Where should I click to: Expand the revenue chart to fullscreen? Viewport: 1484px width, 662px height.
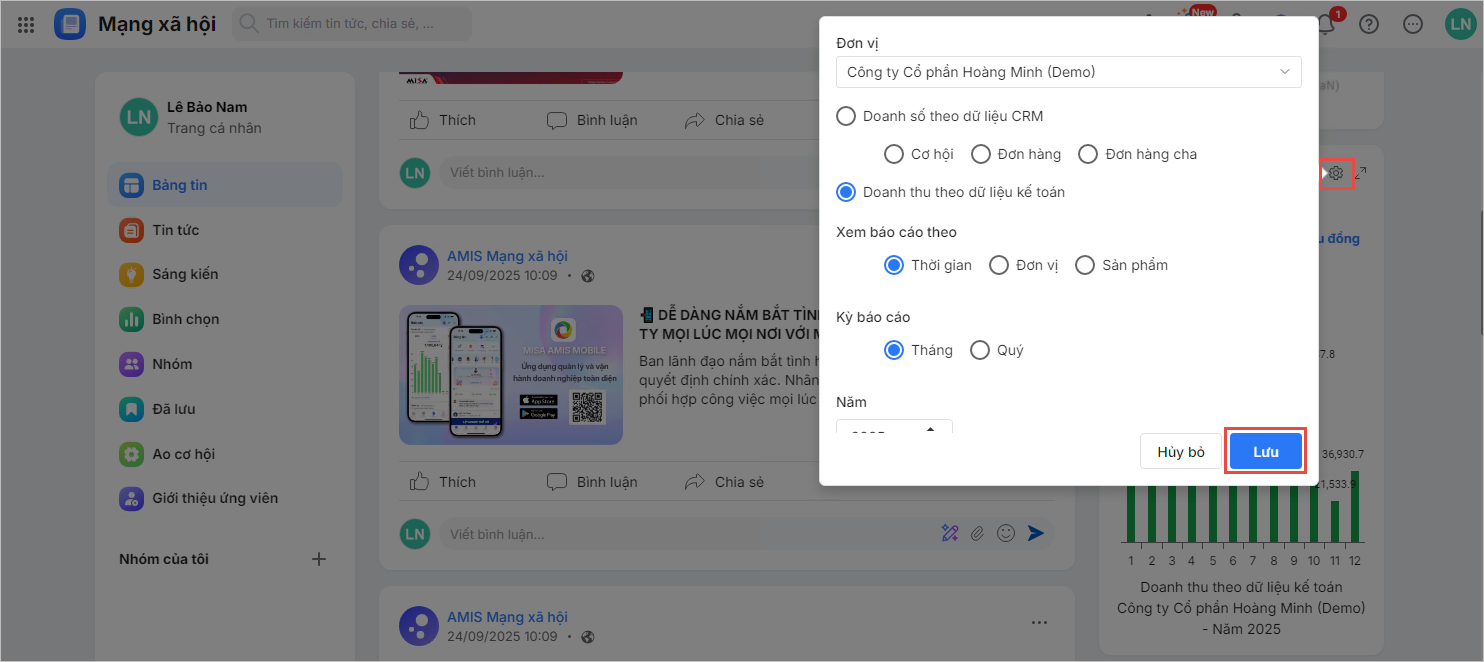1361,173
